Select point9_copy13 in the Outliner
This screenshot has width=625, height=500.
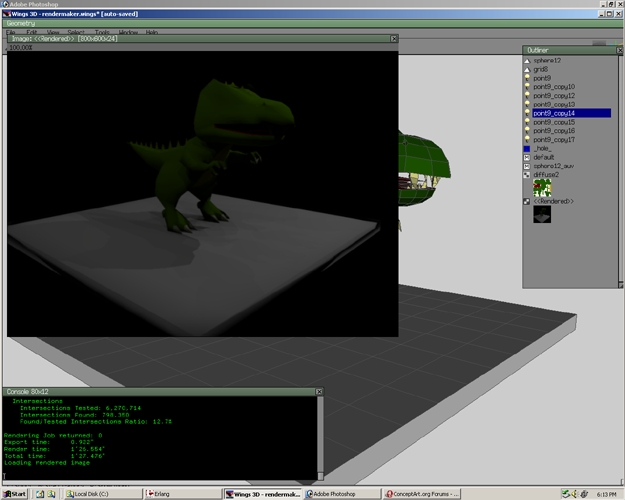[x=554, y=104]
